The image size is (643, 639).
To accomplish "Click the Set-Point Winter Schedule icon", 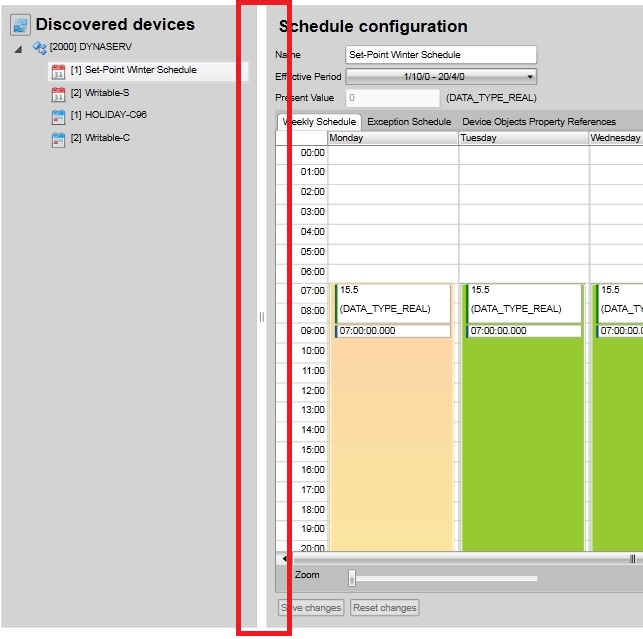I will click(58, 71).
